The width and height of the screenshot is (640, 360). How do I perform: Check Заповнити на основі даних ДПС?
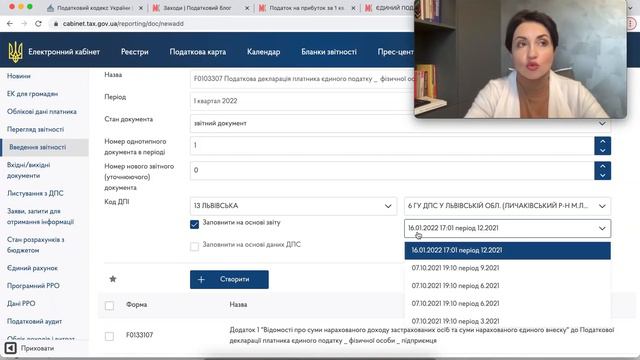195,246
